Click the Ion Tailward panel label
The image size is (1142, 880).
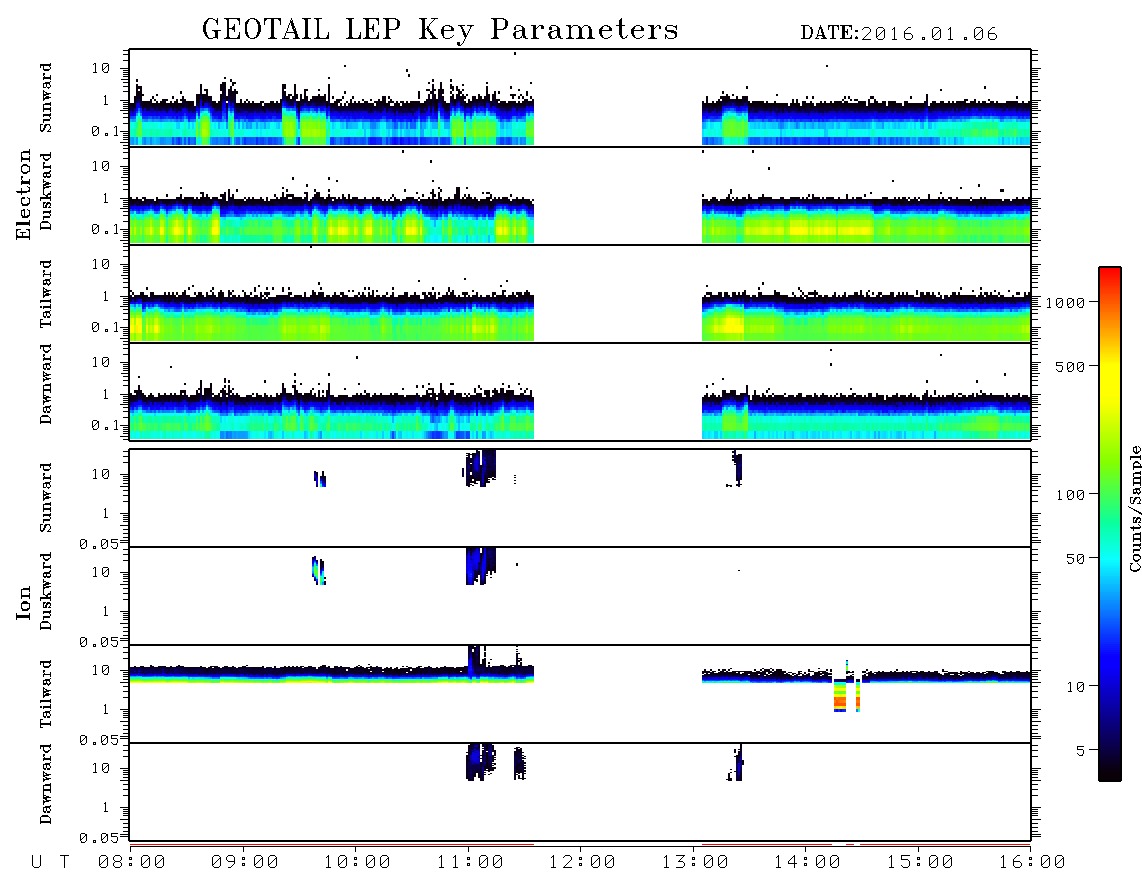point(46,694)
